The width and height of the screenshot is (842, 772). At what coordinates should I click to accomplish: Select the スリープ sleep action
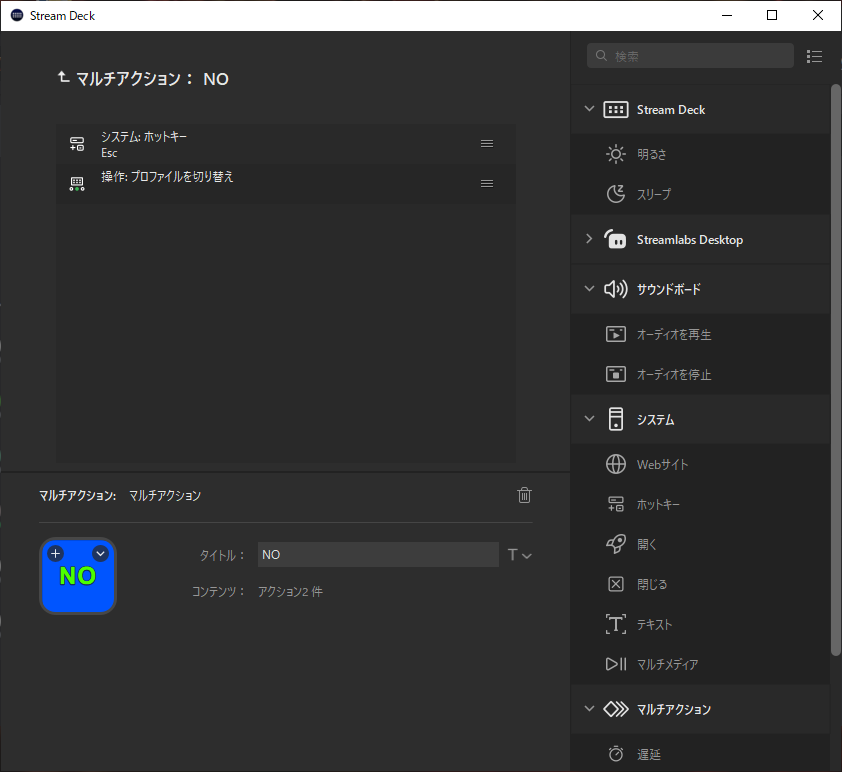click(x=653, y=195)
